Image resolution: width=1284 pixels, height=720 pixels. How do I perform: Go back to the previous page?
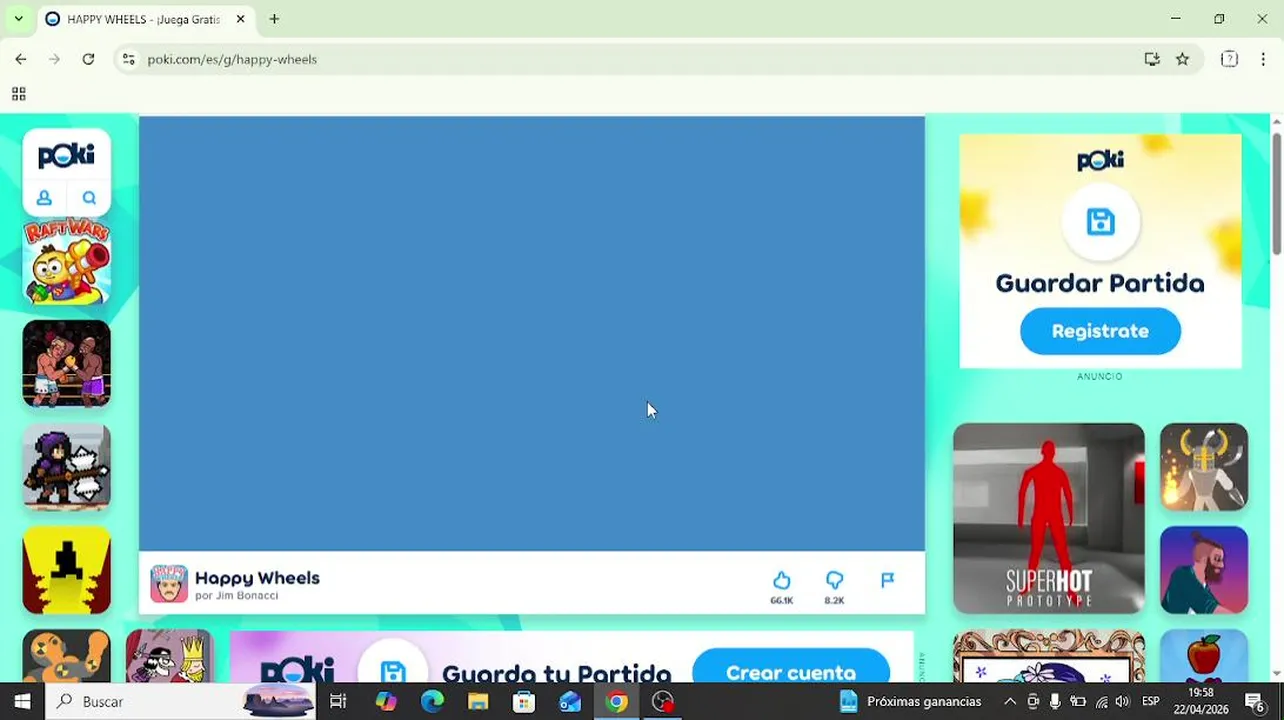[x=21, y=59]
